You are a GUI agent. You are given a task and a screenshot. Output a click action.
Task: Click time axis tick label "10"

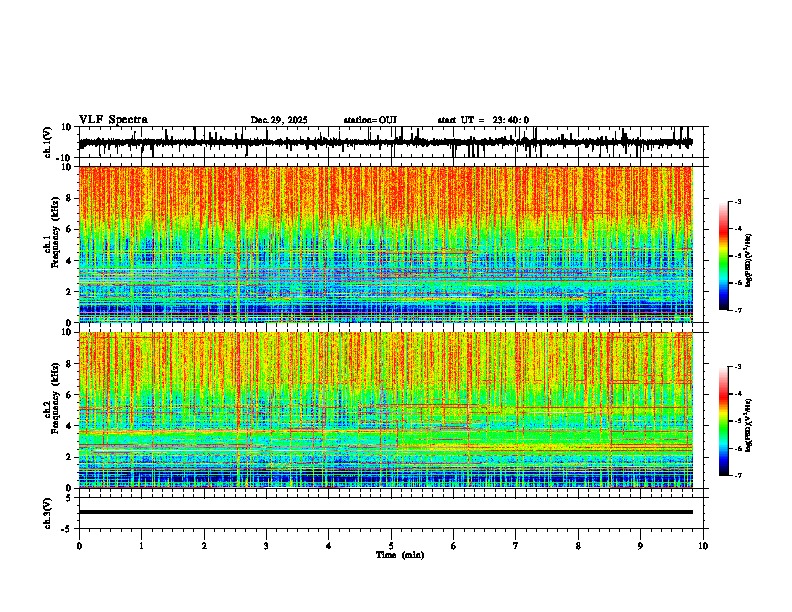tap(703, 546)
